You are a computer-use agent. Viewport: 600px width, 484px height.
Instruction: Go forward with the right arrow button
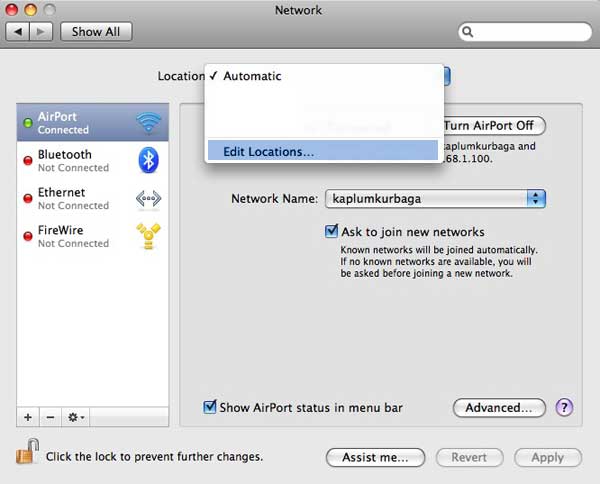point(41,31)
